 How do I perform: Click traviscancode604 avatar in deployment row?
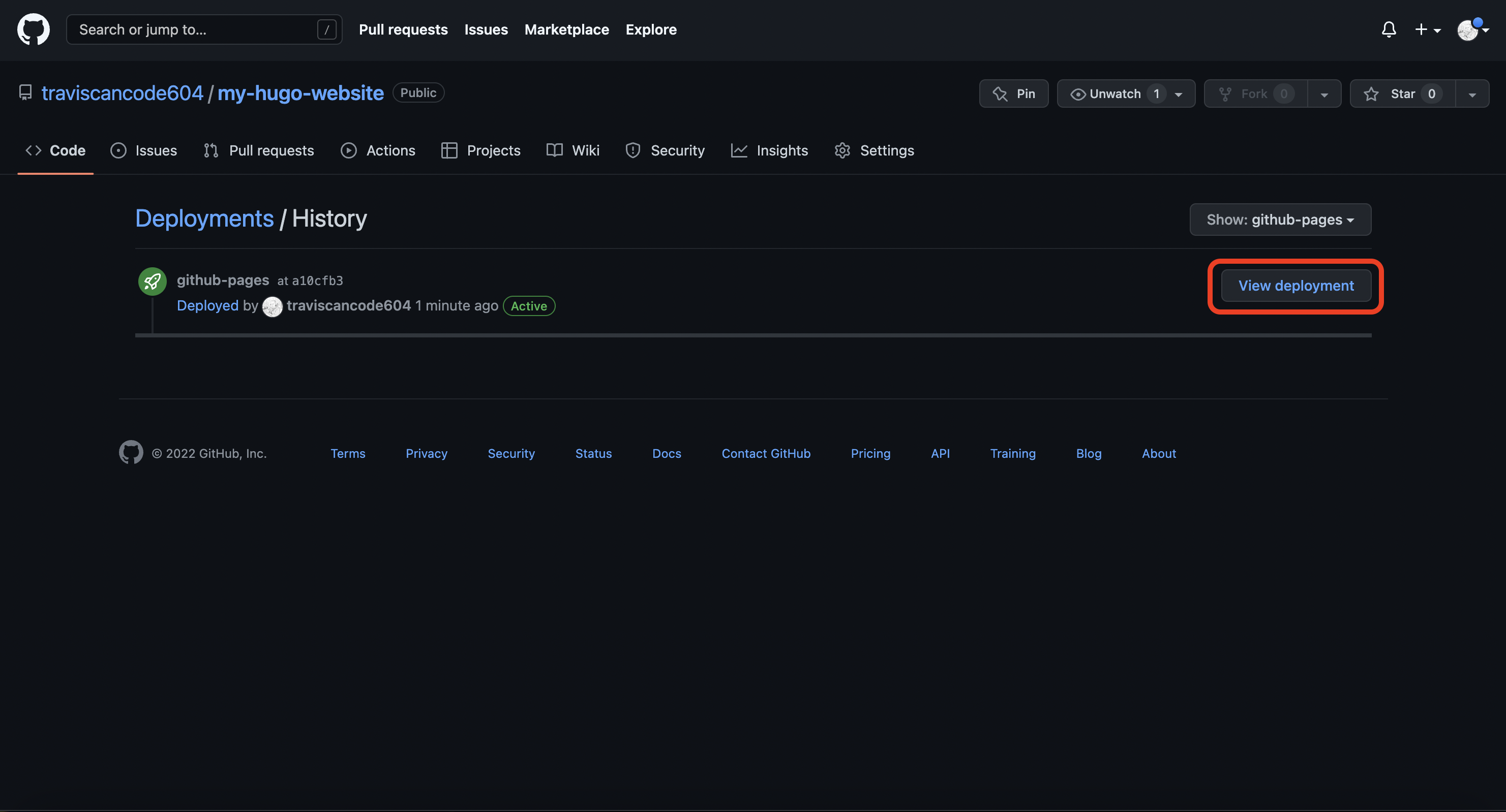coord(272,306)
